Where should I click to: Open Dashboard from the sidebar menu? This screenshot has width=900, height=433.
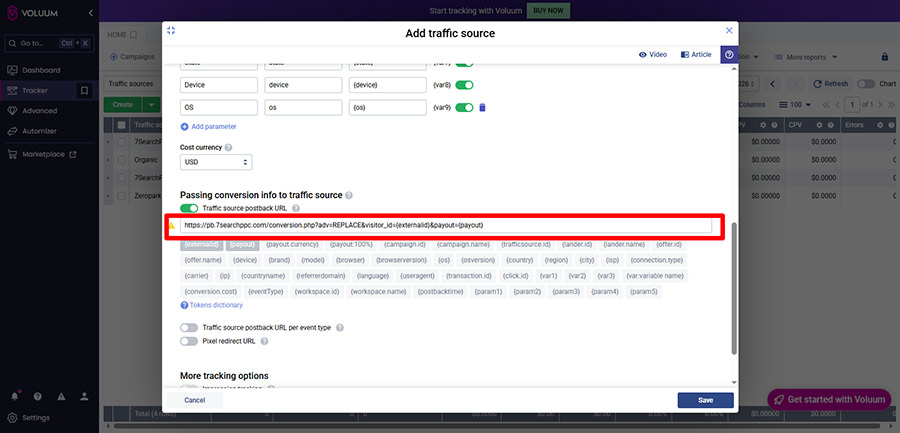tap(42, 70)
